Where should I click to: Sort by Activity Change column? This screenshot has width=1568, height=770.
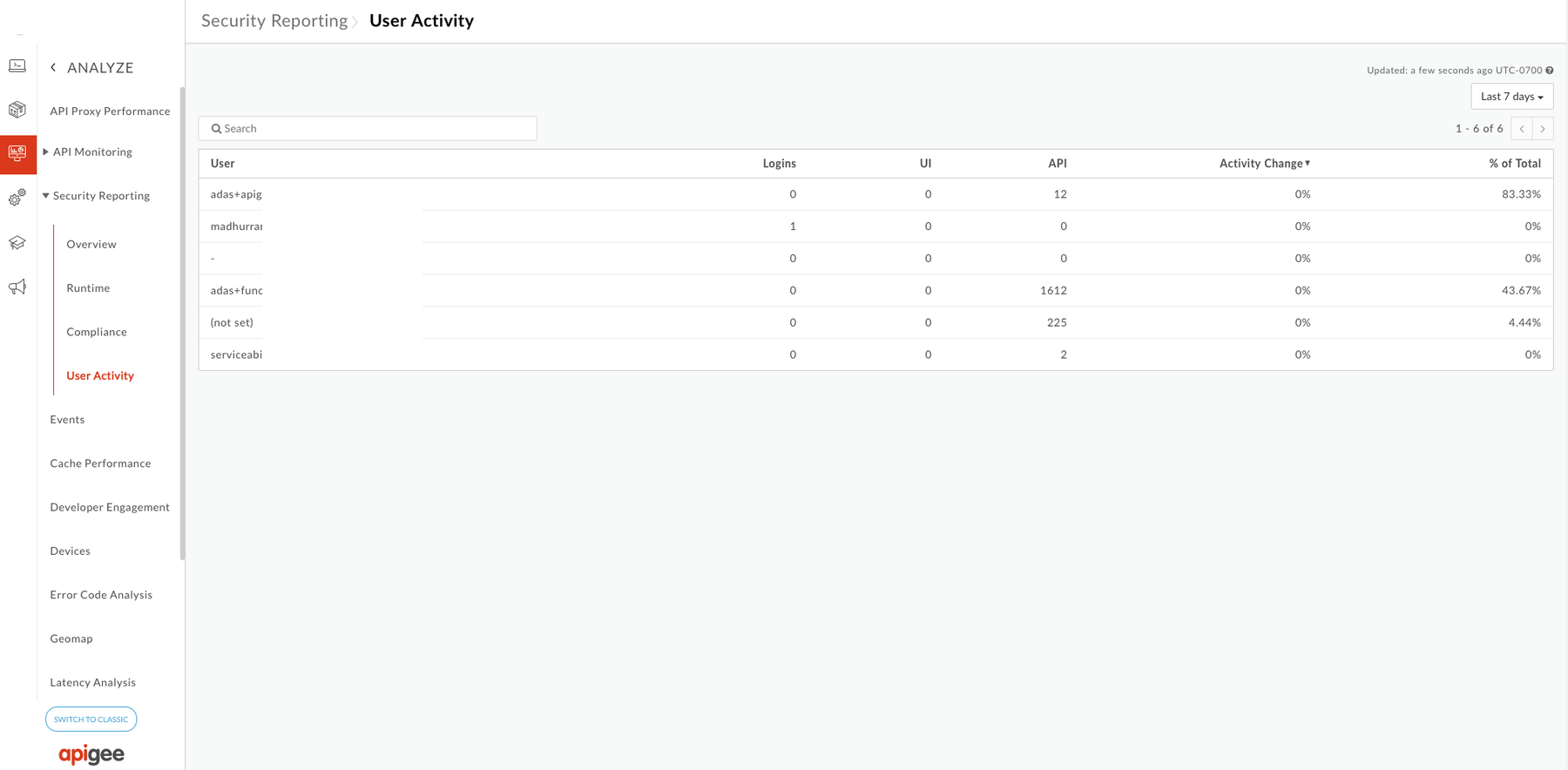tap(1264, 164)
